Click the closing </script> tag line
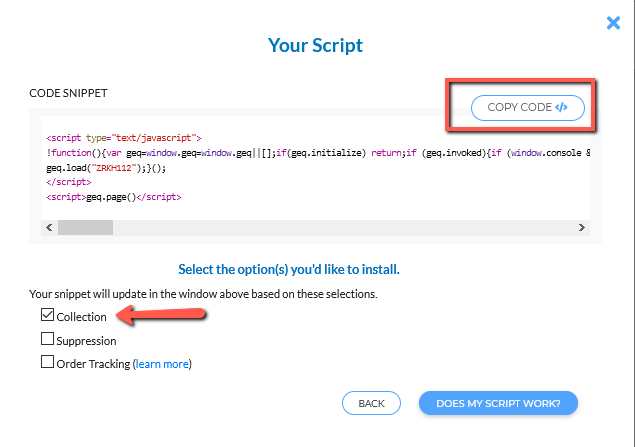Screen dimensions: 635x447 tap(69, 182)
